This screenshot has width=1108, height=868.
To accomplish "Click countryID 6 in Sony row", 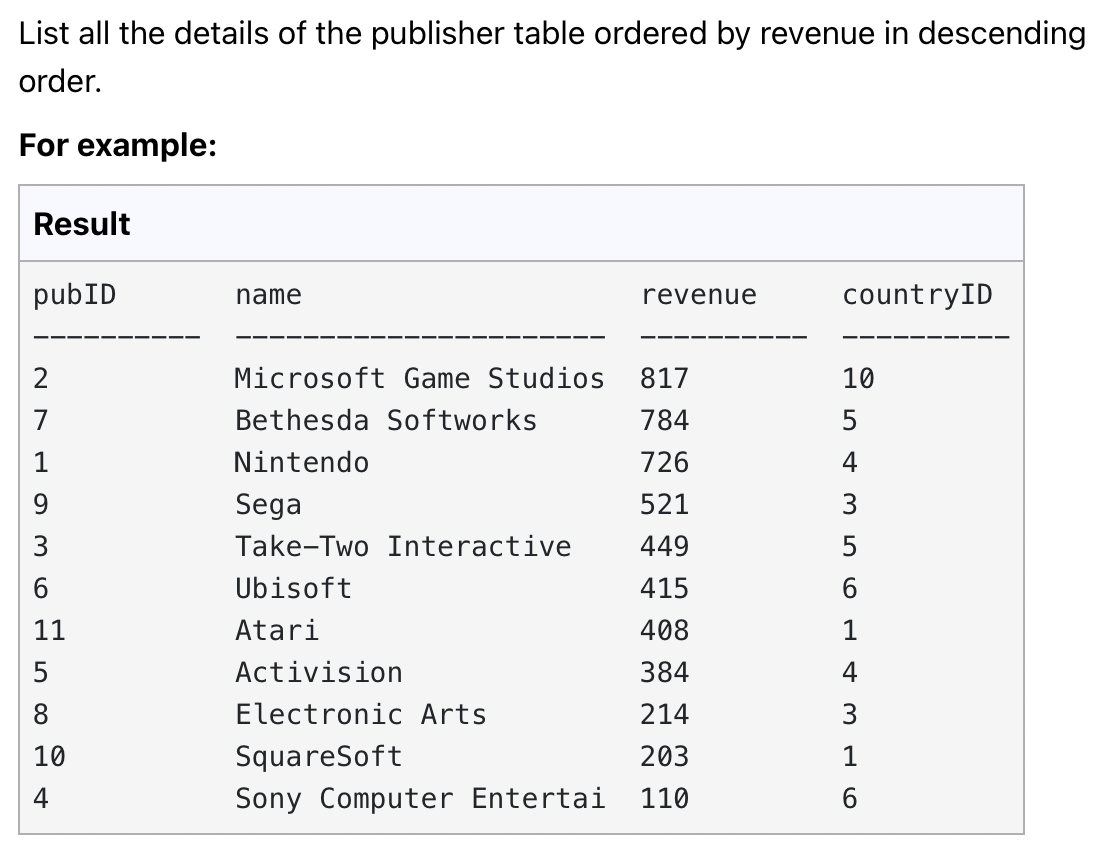I will [850, 798].
